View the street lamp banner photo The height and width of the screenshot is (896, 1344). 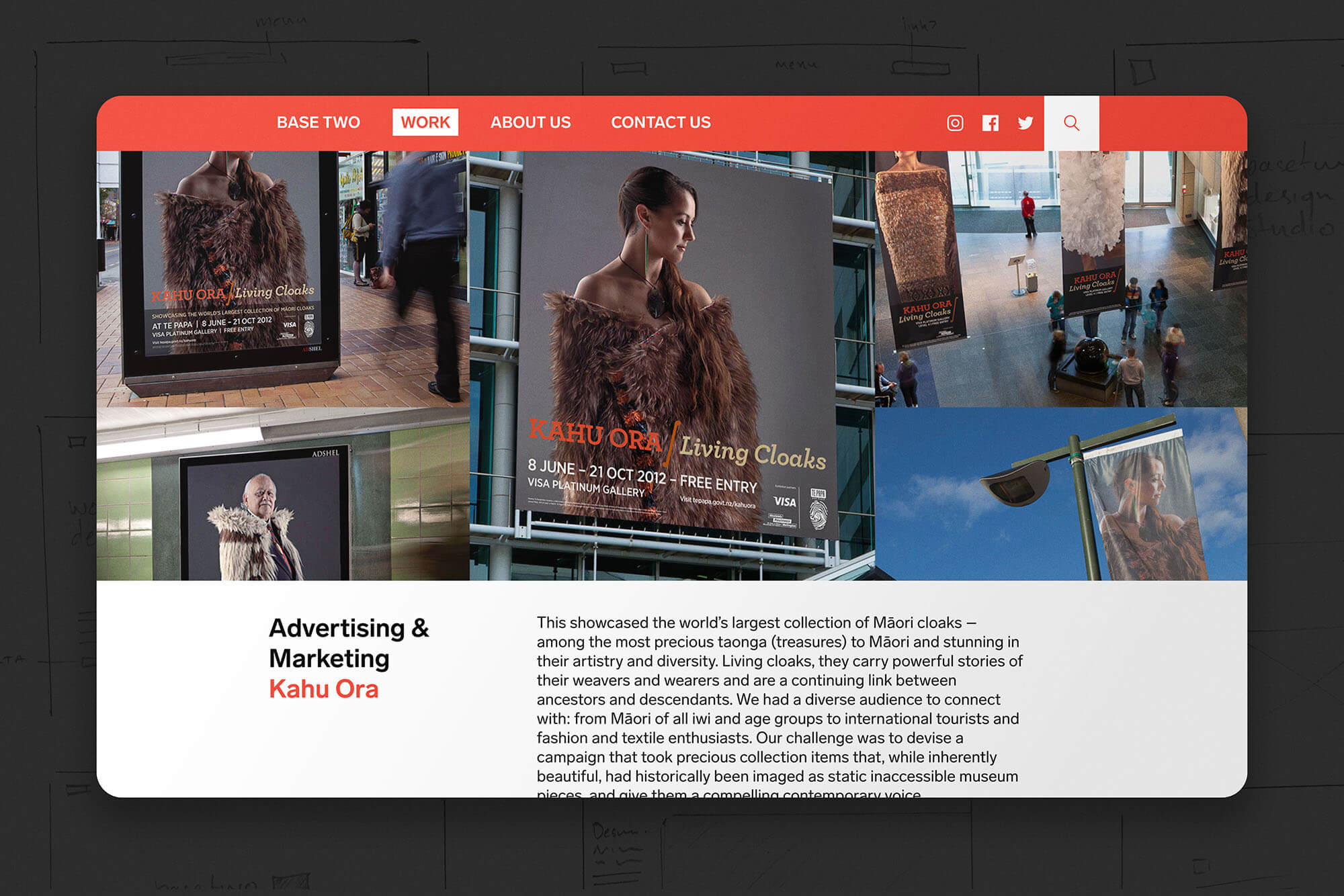(1061, 494)
